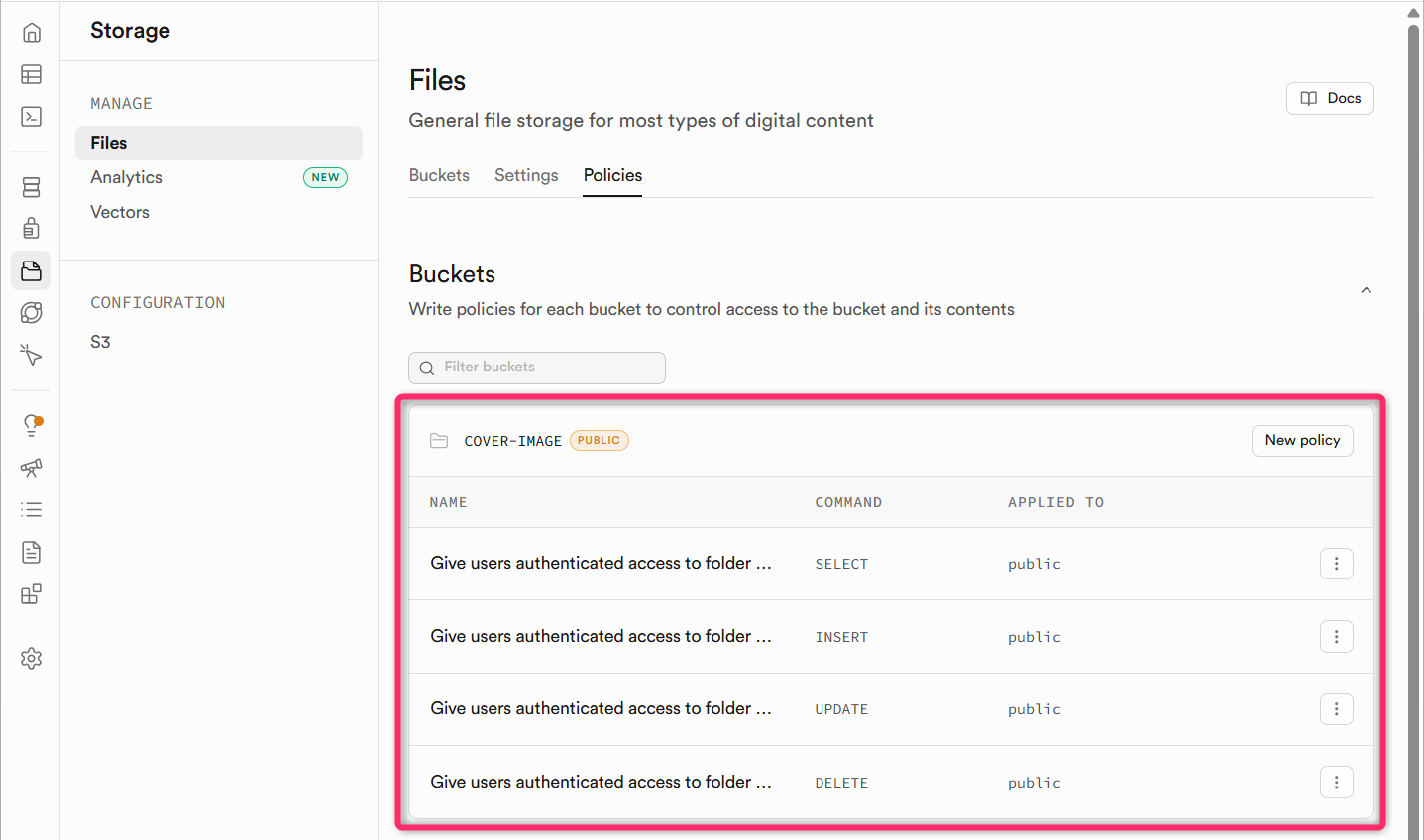Open the Table Editor icon in sidebar

point(32,74)
